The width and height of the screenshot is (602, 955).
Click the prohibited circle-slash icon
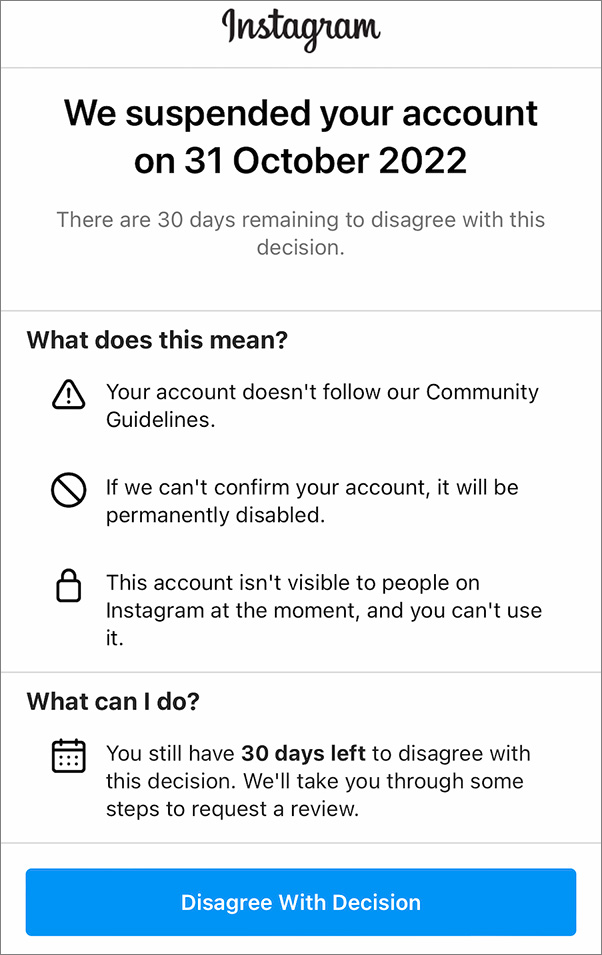(x=68, y=490)
